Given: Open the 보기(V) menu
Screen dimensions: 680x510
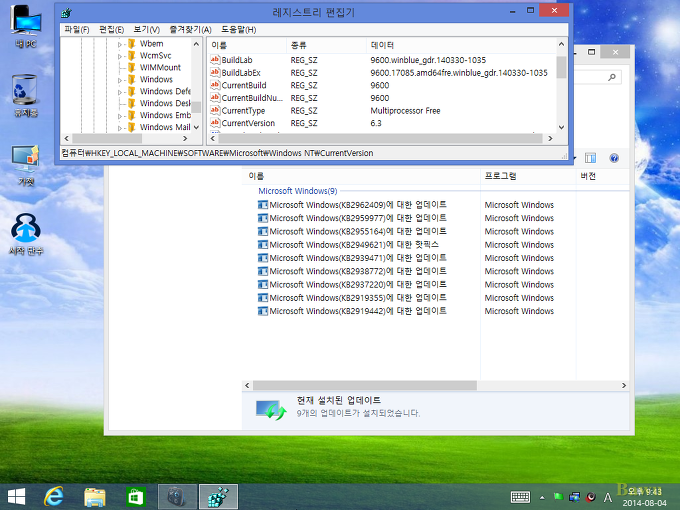Looking at the screenshot, I should click(147, 29).
